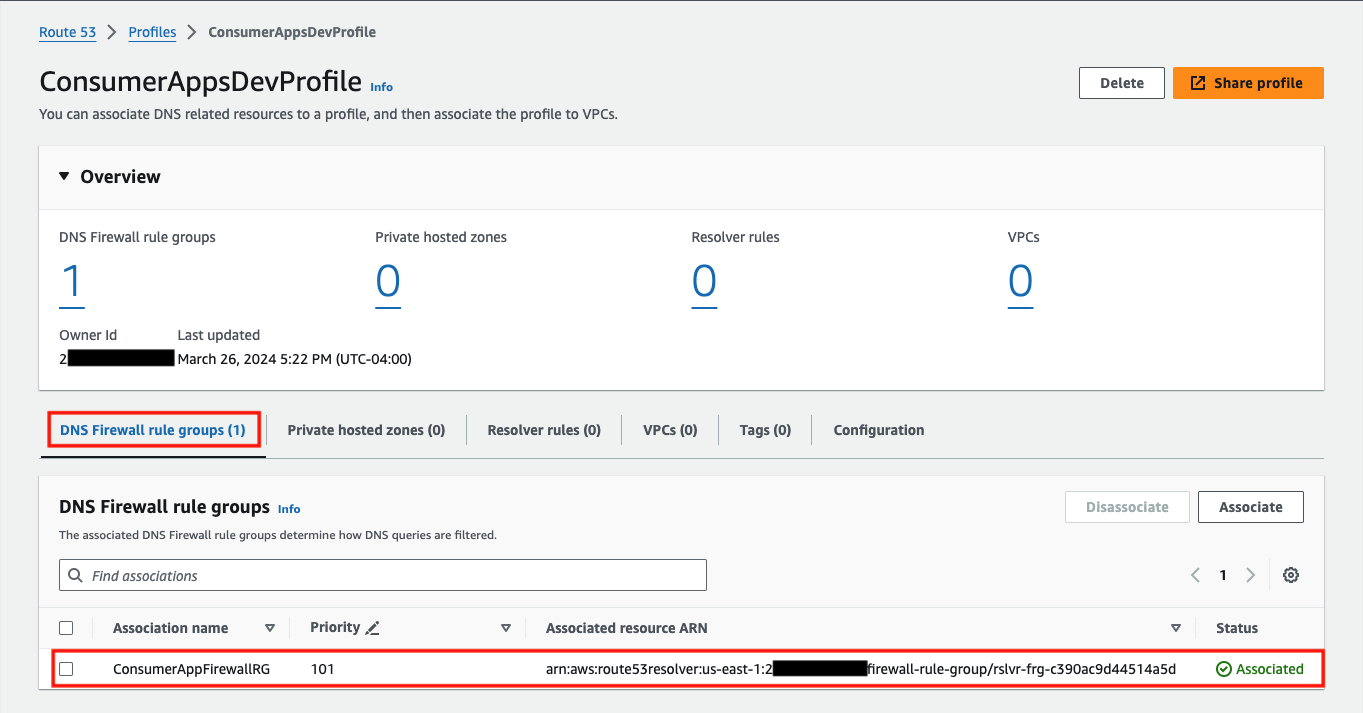Navigate to Profiles breadcrumb
This screenshot has height=713, width=1363.
click(152, 32)
